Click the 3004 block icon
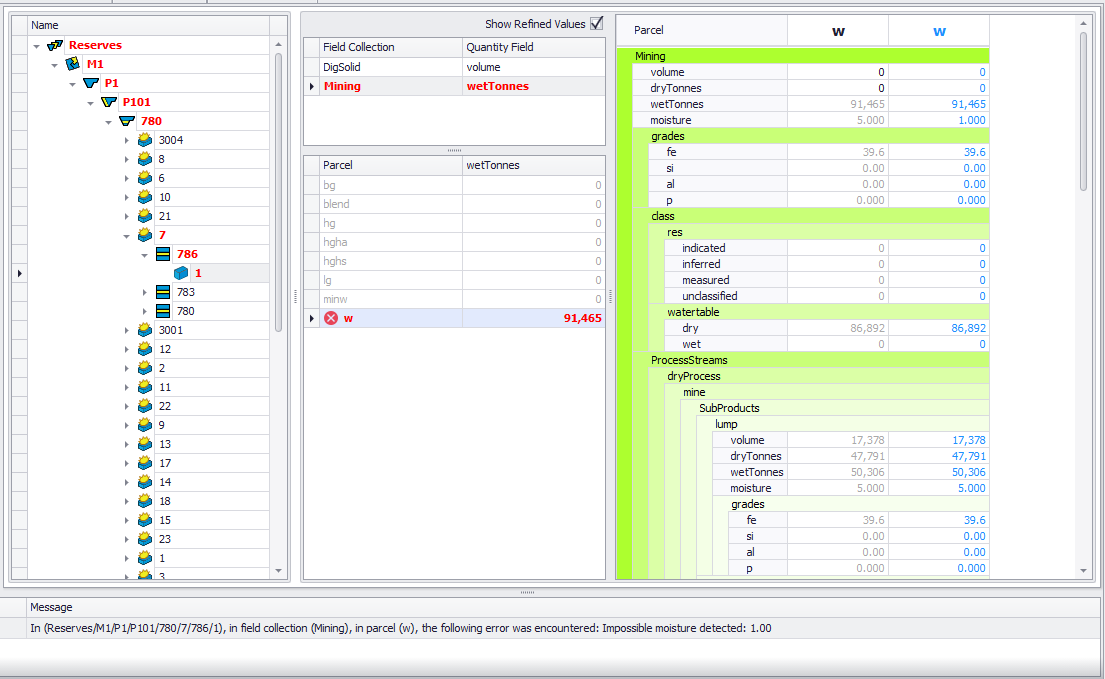The height and width of the screenshot is (679, 1105). point(145,140)
